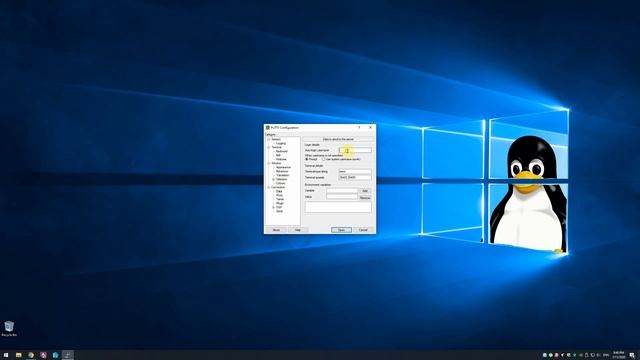Select Behaviour in the category tree
640x360 pixels.
click(x=282, y=171)
